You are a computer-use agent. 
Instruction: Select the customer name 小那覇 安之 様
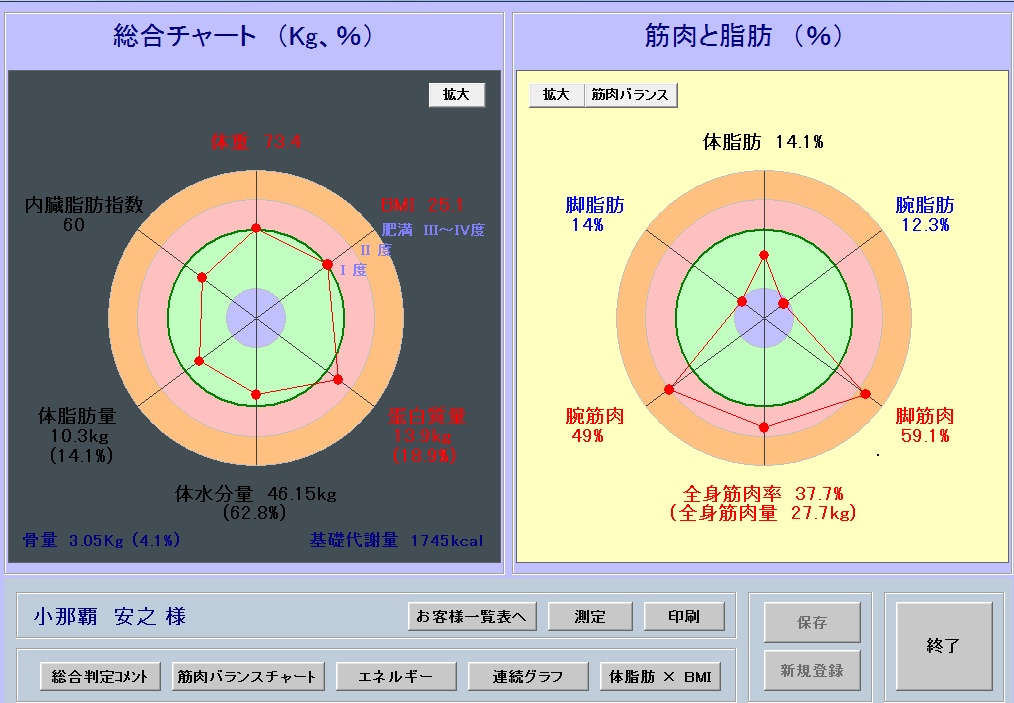tap(110, 616)
